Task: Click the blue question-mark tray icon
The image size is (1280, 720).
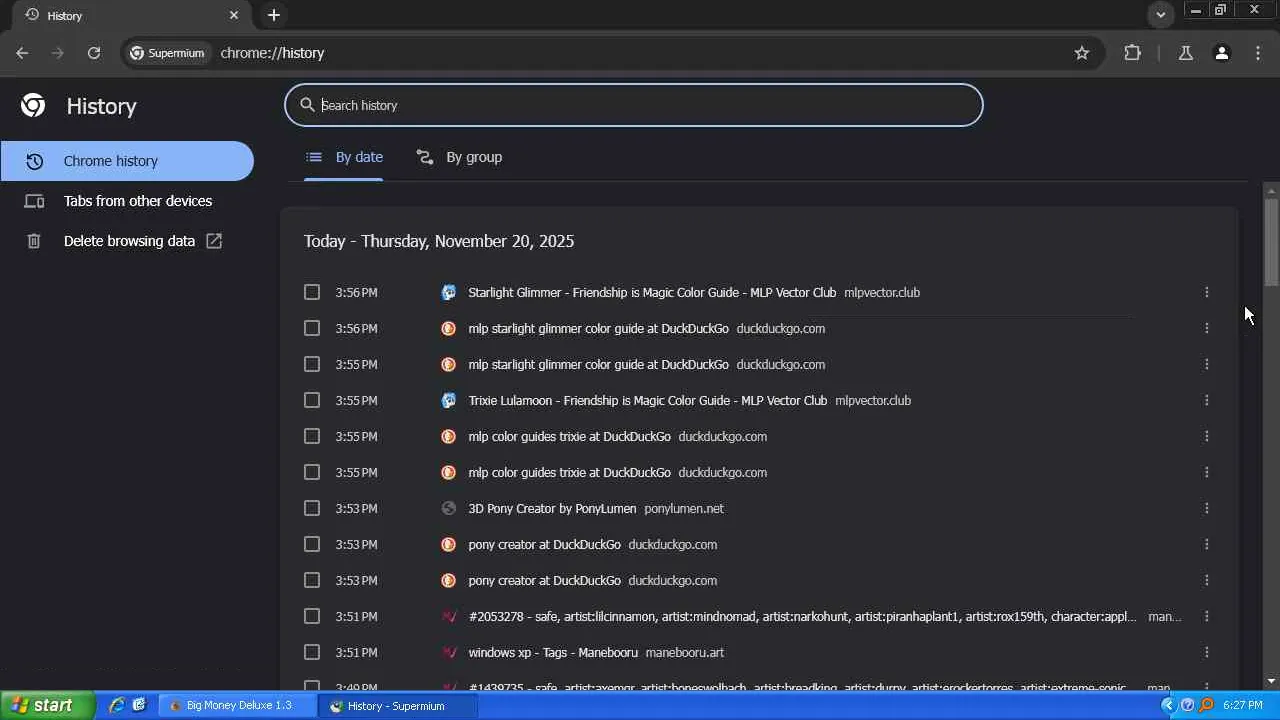Action: [x=1188, y=706]
